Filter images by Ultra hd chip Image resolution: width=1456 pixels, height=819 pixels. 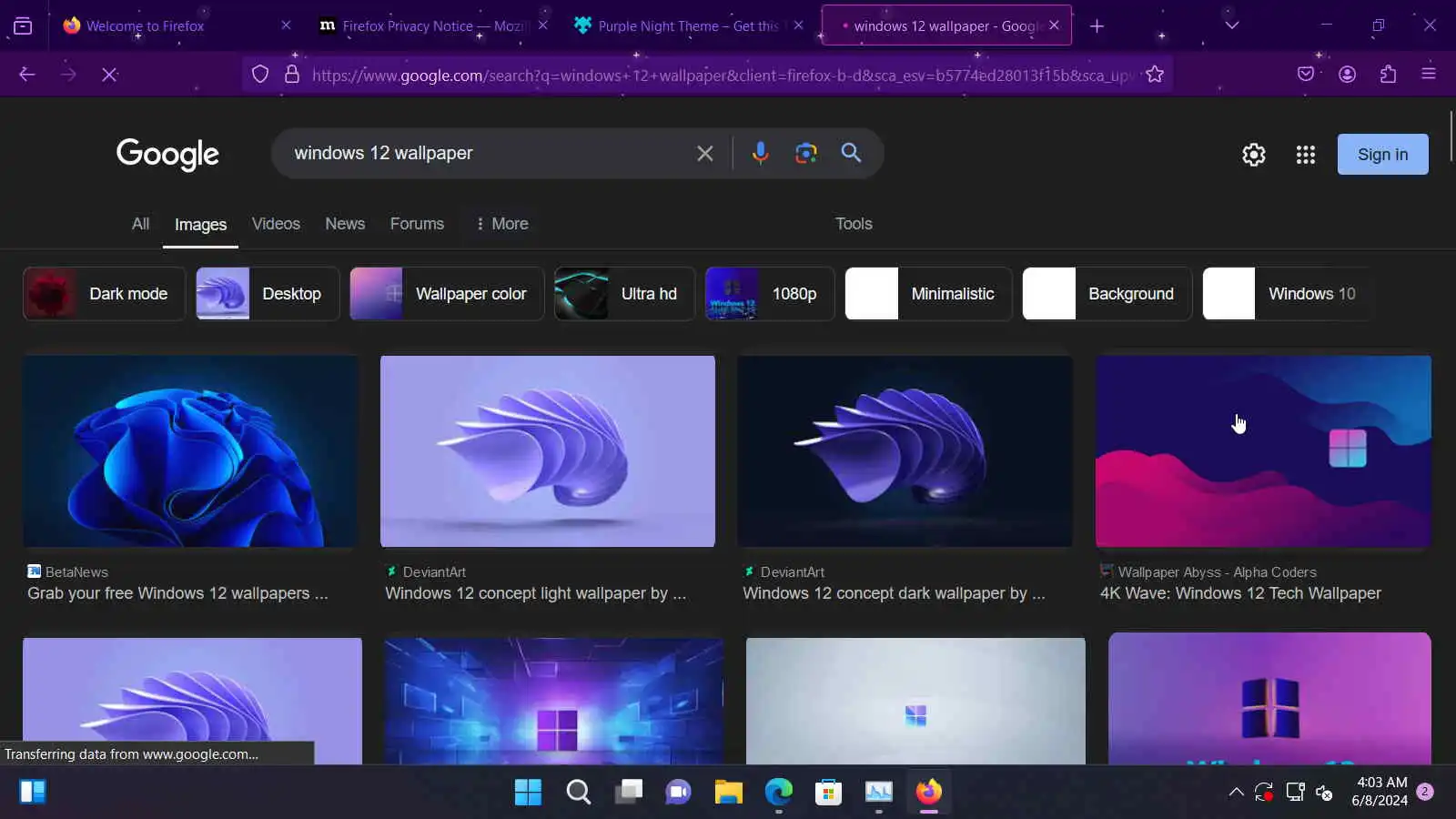tap(624, 294)
